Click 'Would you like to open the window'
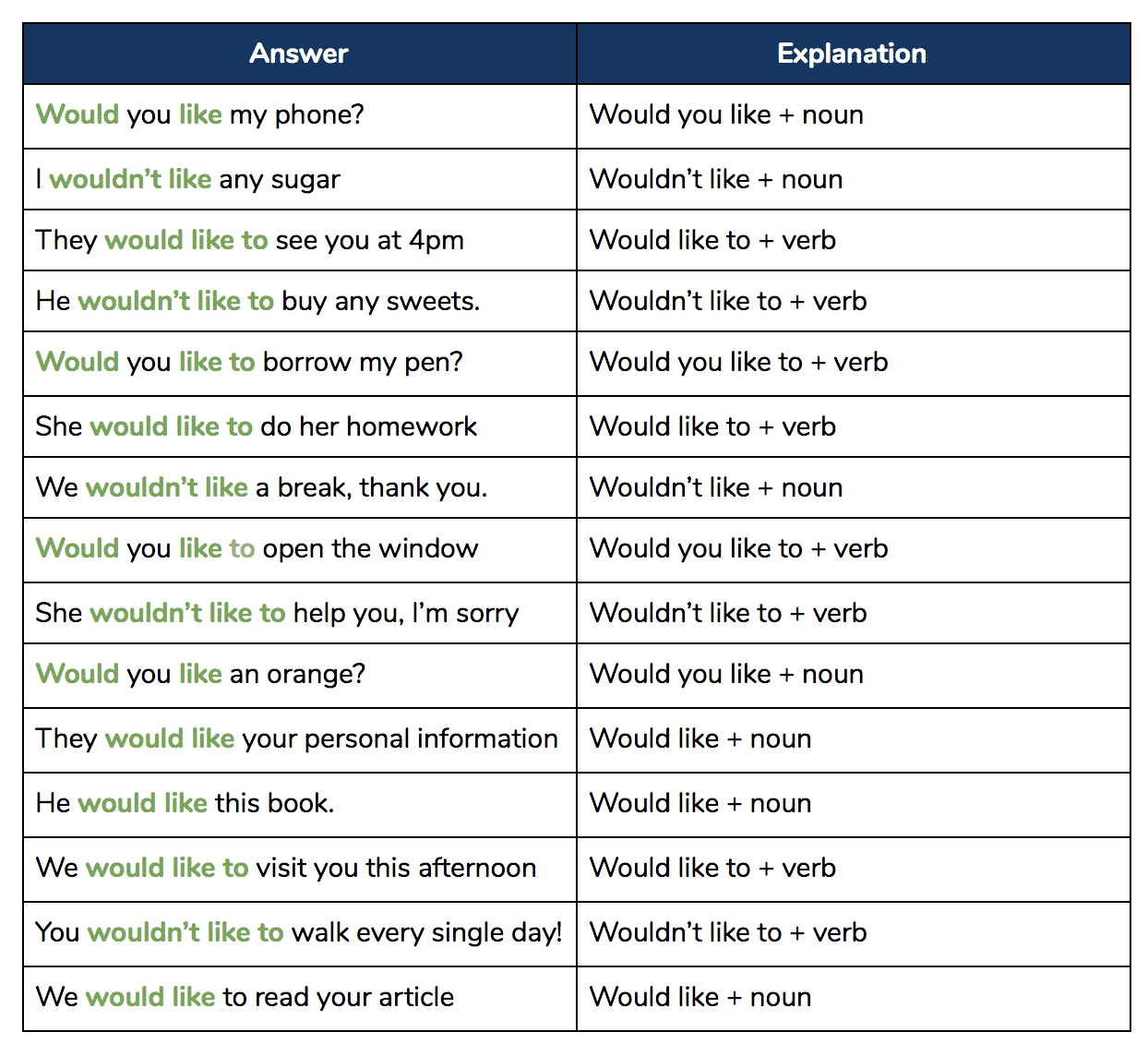Screen dimensions: 1148x1056 (x=299, y=549)
